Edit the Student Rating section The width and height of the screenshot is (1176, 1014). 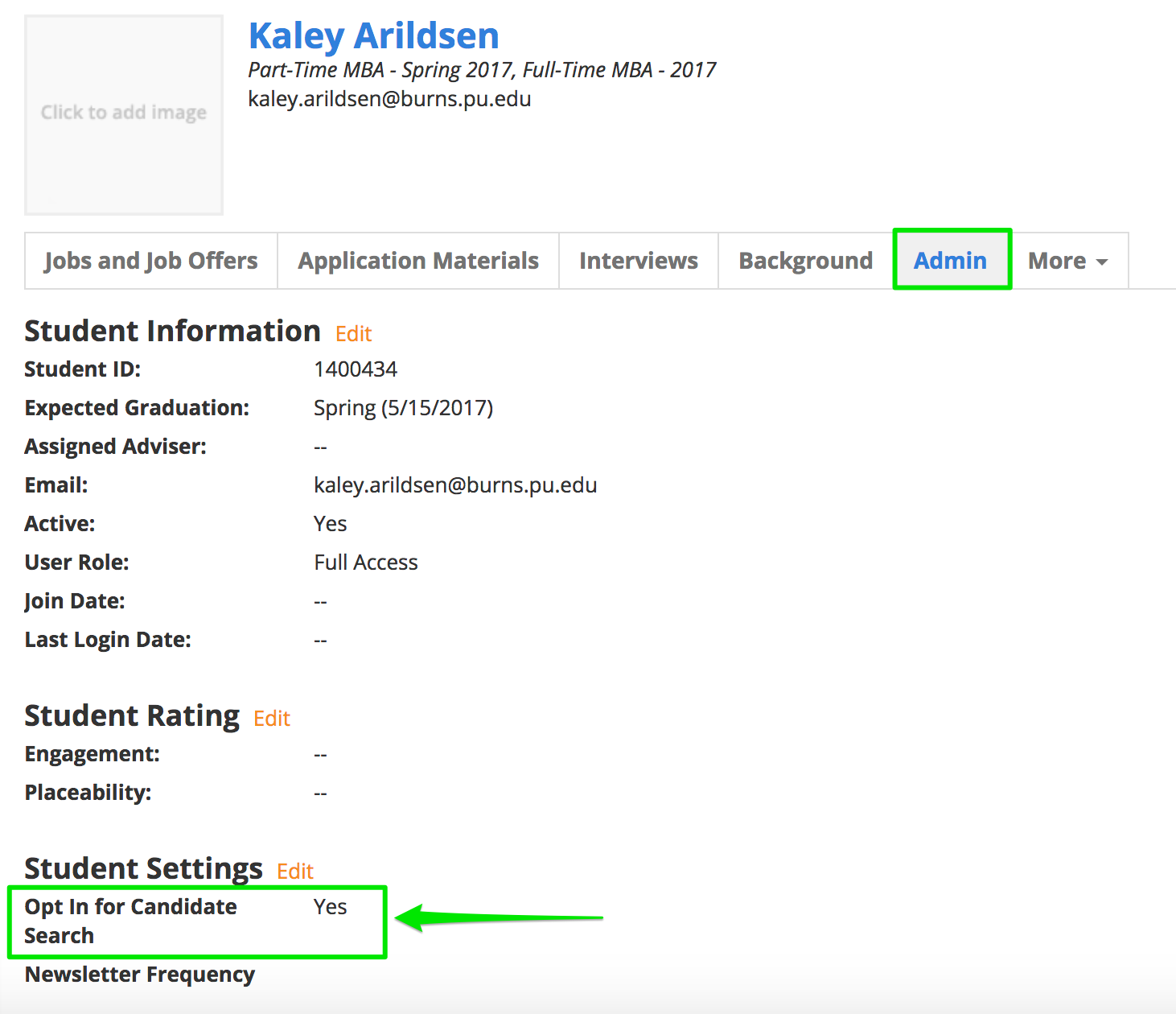click(x=271, y=719)
